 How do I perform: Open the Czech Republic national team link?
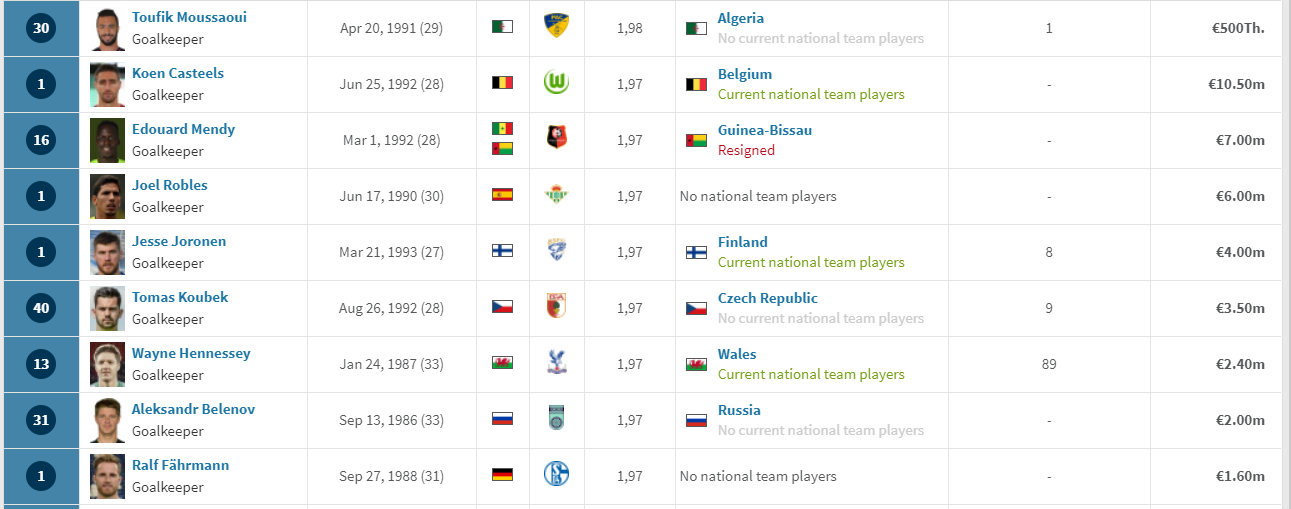pyautogui.click(x=768, y=298)
